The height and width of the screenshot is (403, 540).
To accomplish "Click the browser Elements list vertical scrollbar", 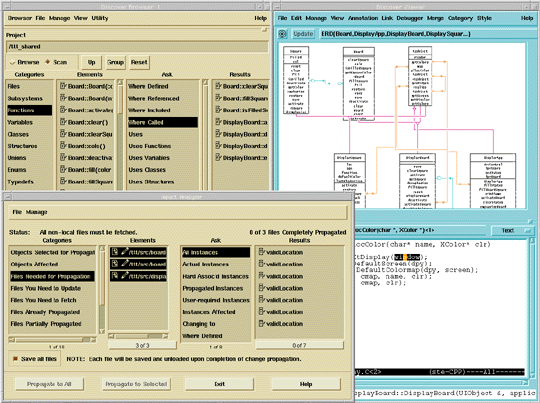I will click(120, 135).
